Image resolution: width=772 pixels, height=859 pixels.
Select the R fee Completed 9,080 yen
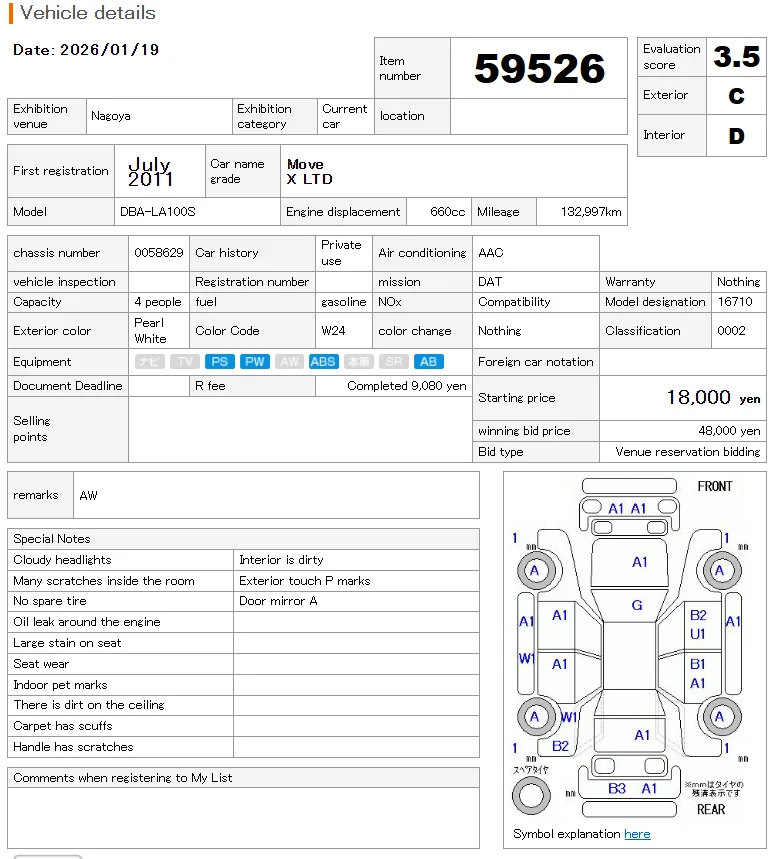pos(407,386)
